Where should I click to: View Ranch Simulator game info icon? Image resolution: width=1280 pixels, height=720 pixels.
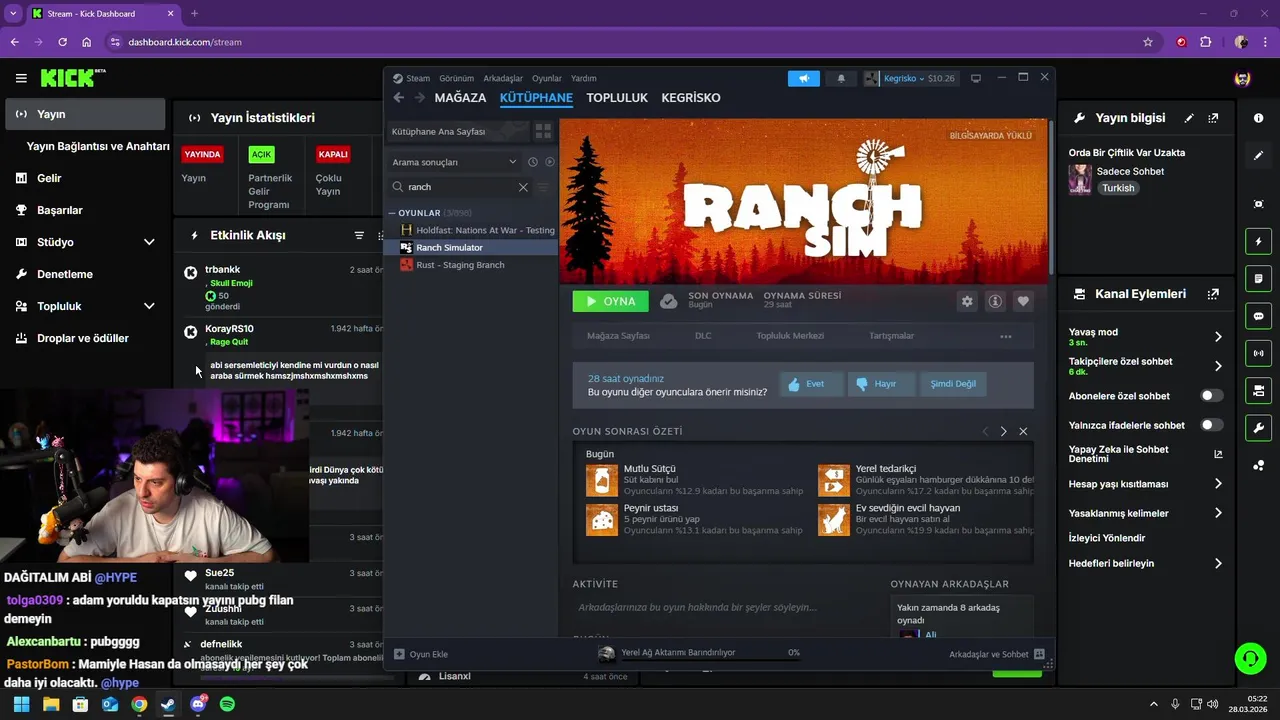(x=995, y=301)
